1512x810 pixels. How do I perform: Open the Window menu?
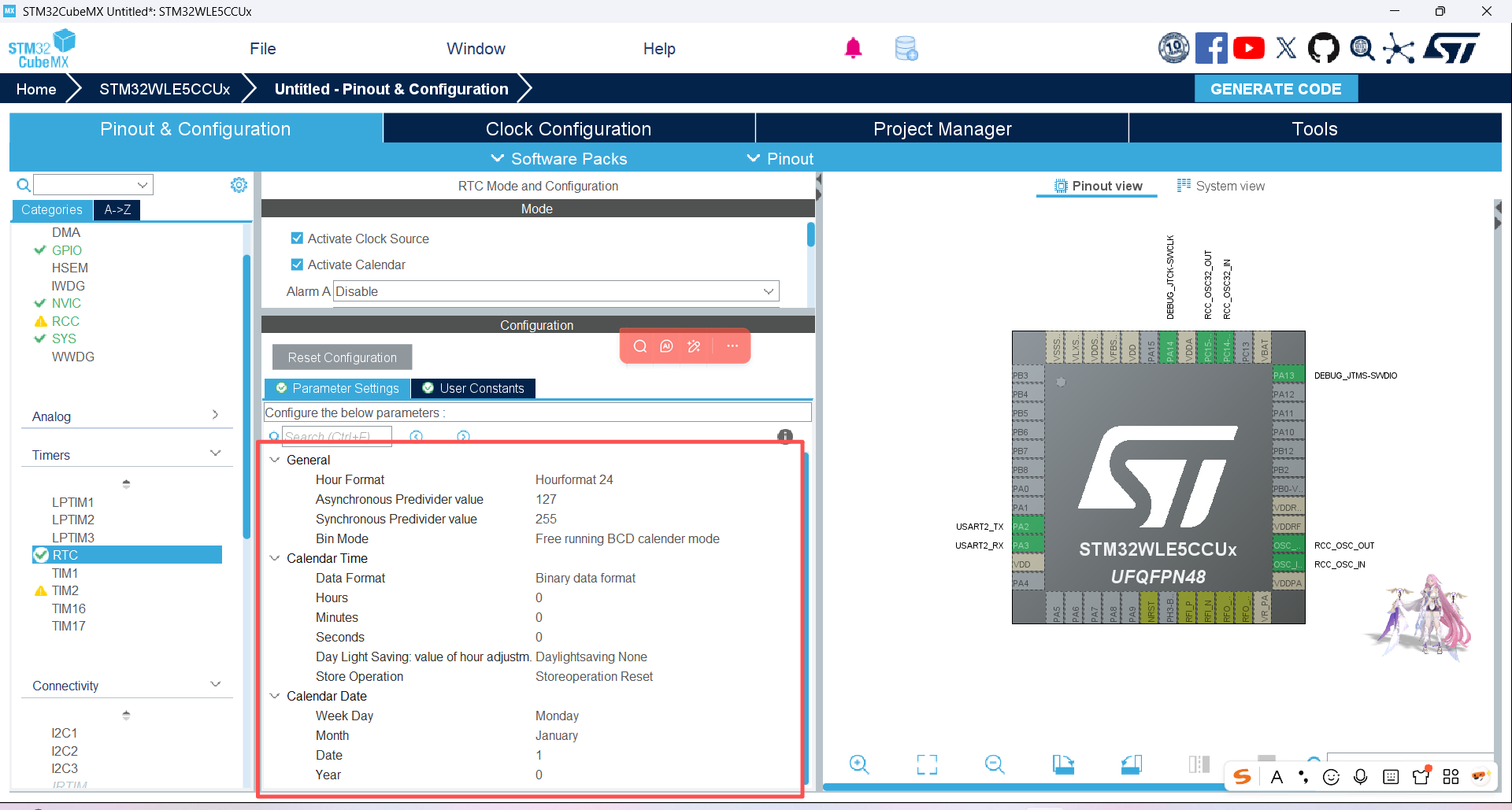[476, 49]
